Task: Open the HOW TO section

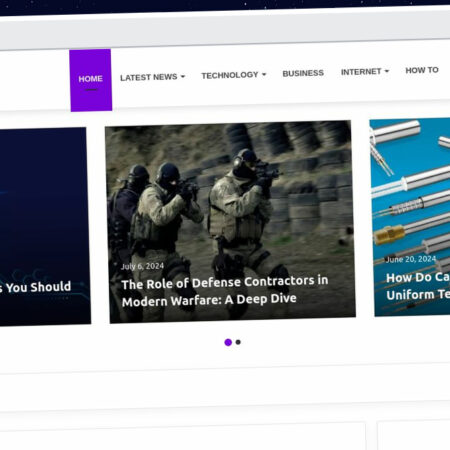Action: [x=422, y=70]
